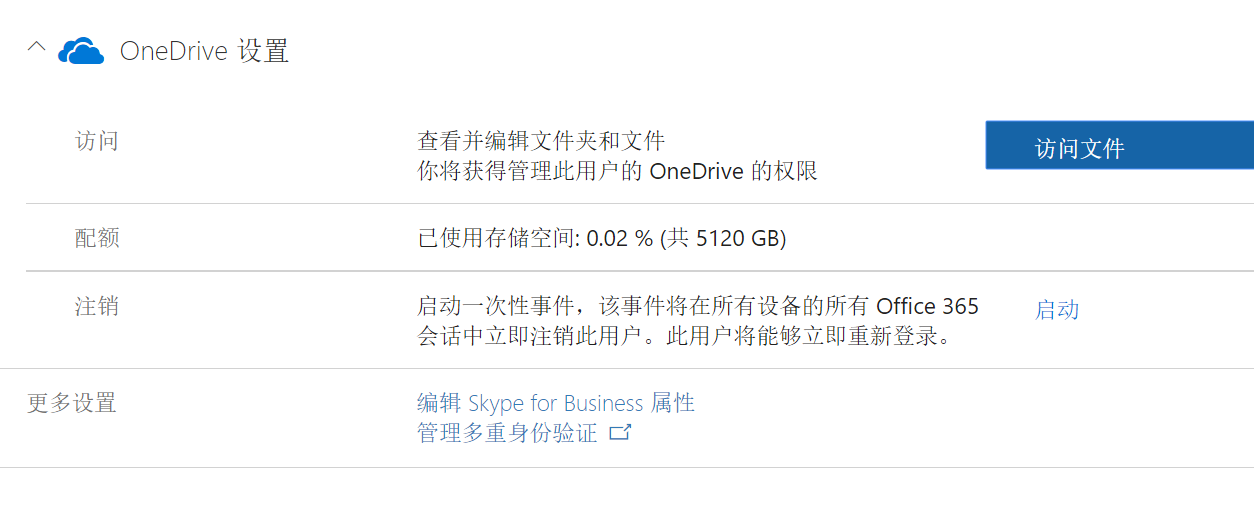The width and height of the screenshot is (1254, 509).
Task: Select the 访问 row label
Action: (97, 141)
